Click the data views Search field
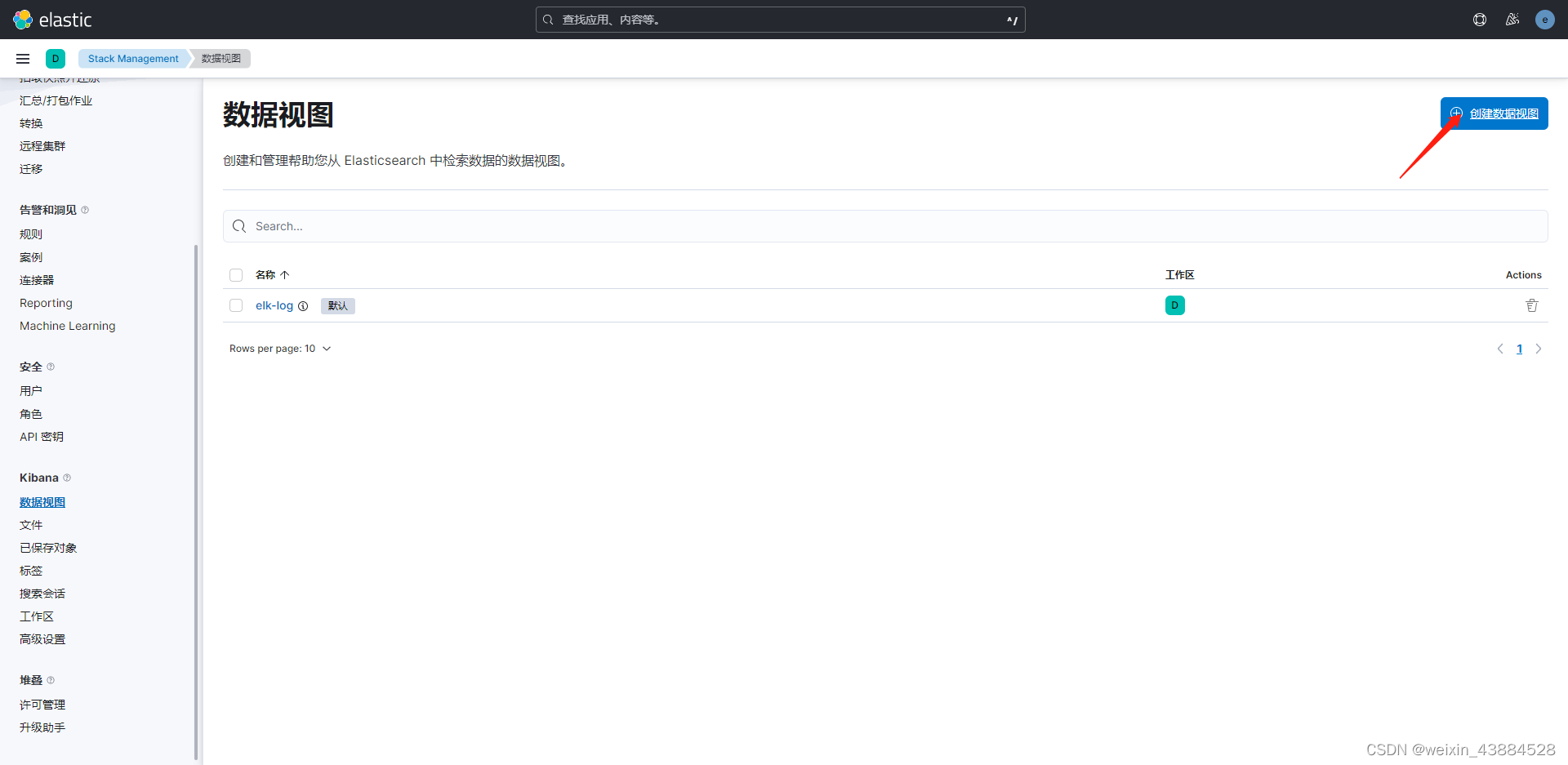The height and width of the screenshot is (765, 1568). 885,226
